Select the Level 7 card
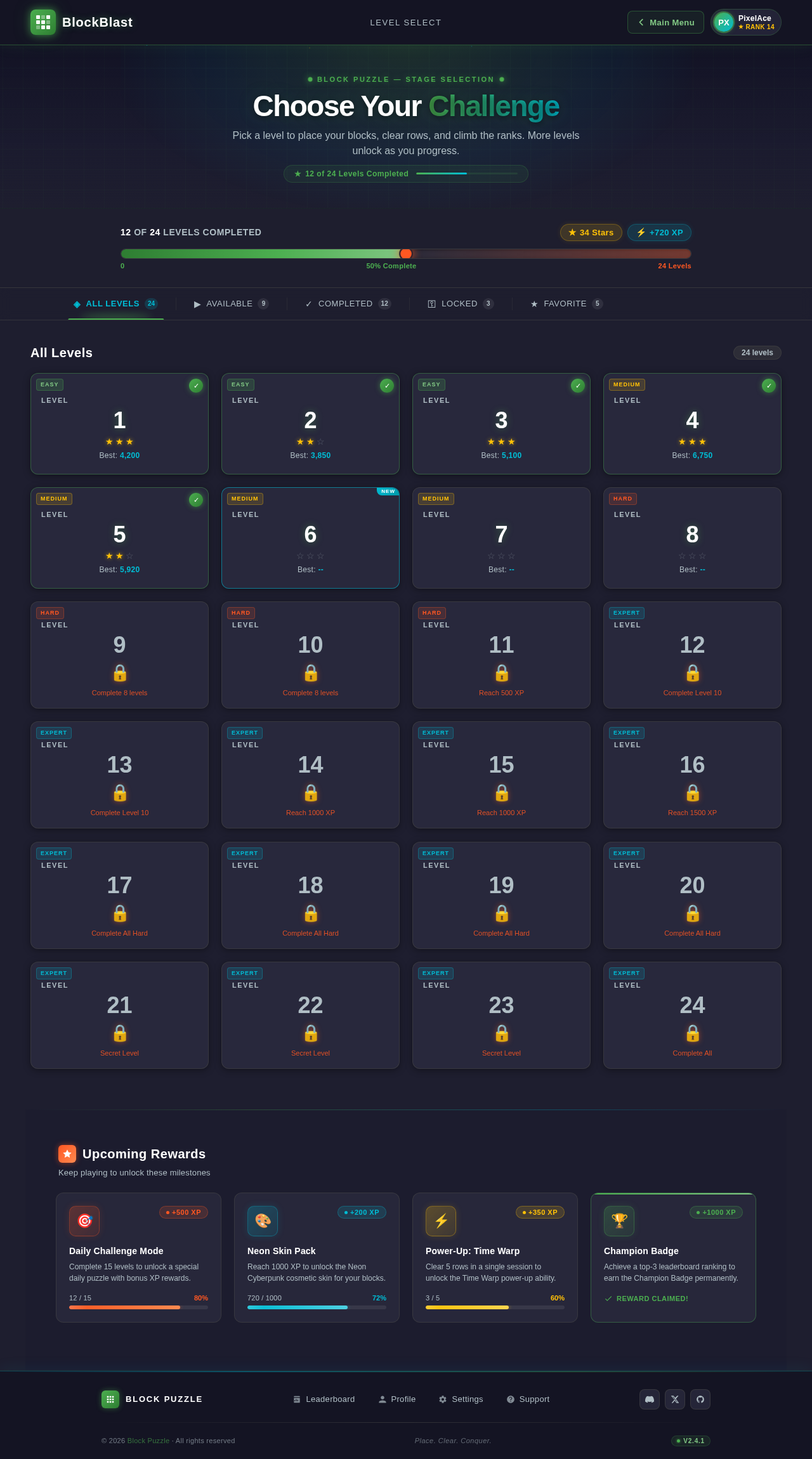Image resolution: width=812 pixels, height=1459 pixels. (x=501, y=538)
